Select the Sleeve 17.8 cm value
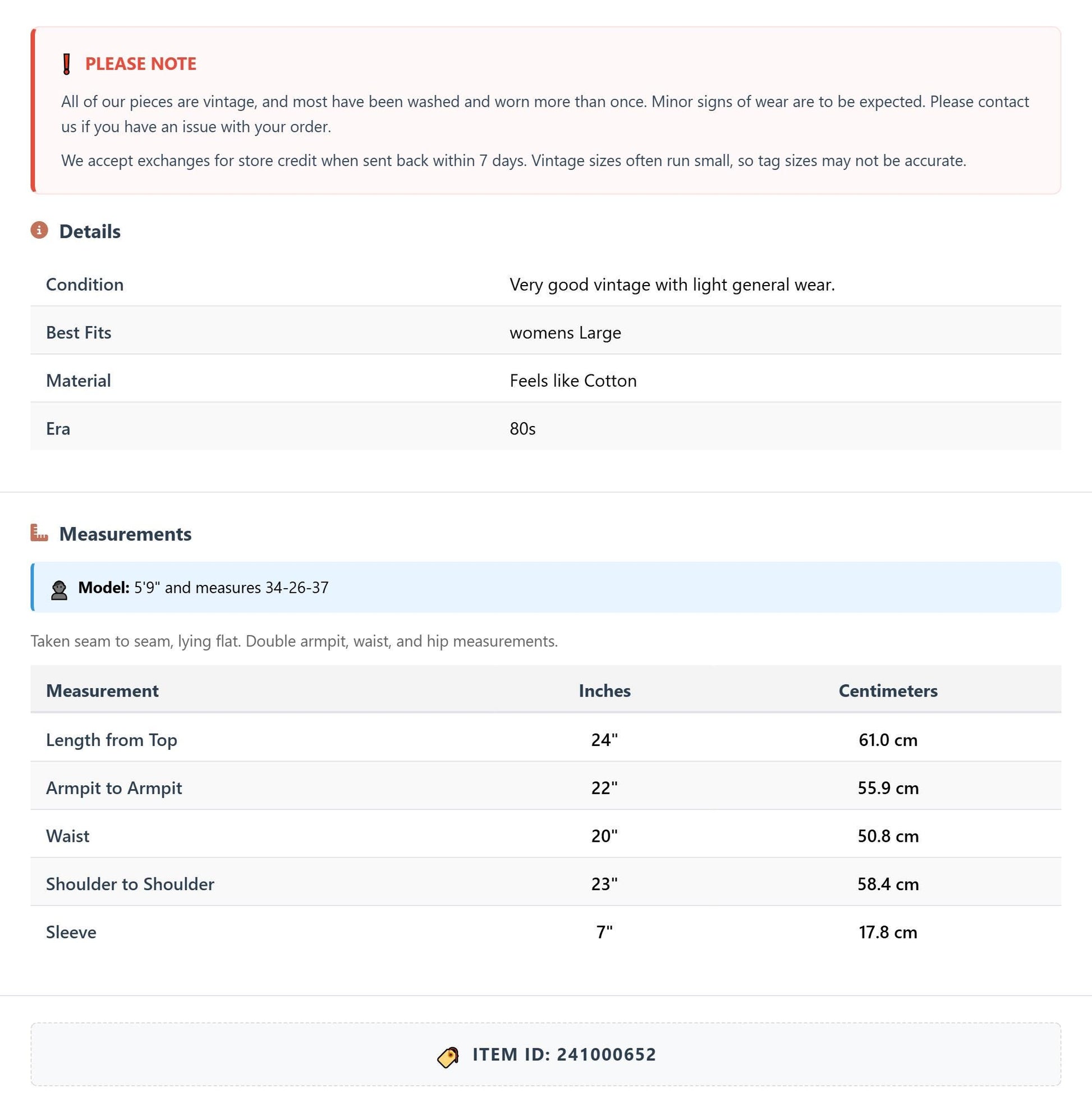This screenshot has height=1113, width=1092. click(x=888, y=932)
